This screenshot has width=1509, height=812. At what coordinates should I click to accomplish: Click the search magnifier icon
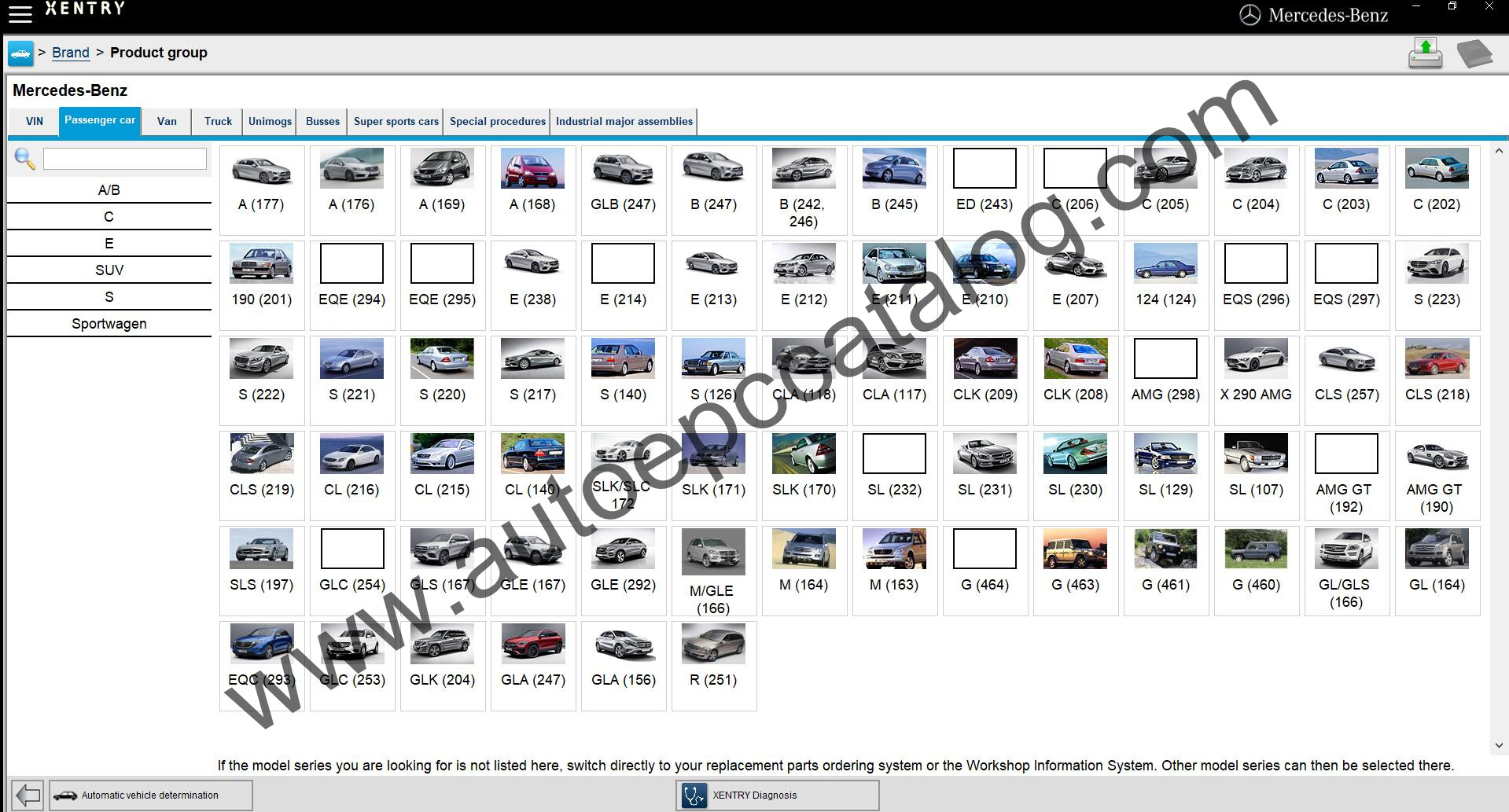[x=25, y=159]
